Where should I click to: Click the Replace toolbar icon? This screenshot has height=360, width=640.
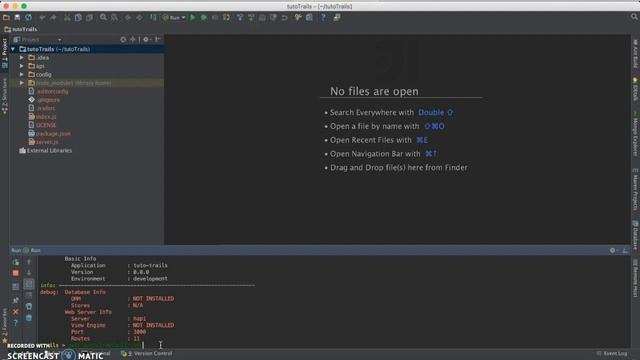pyautogui.click(x=114, y=18)
